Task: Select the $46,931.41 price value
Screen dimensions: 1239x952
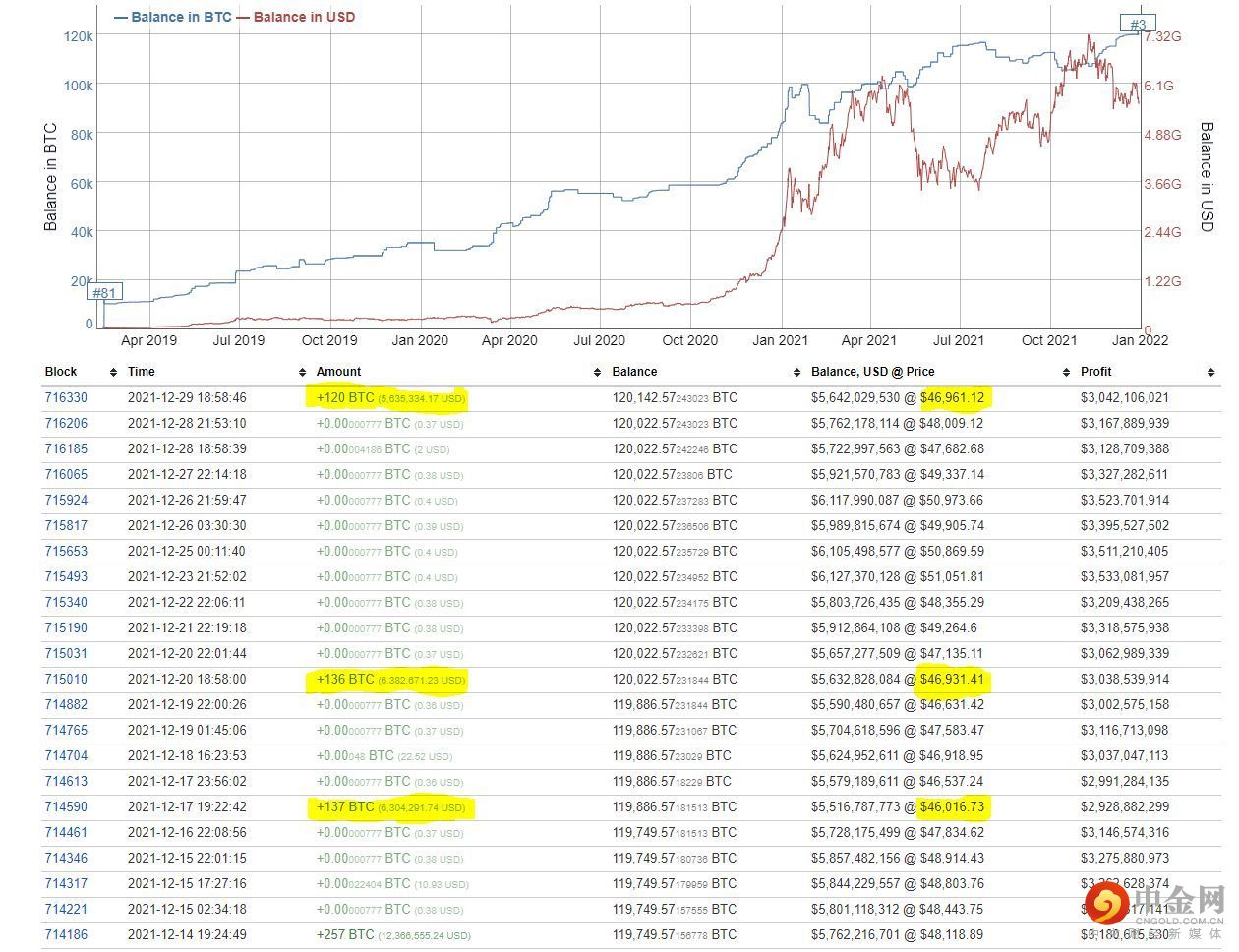Action: tap(952, 680)
